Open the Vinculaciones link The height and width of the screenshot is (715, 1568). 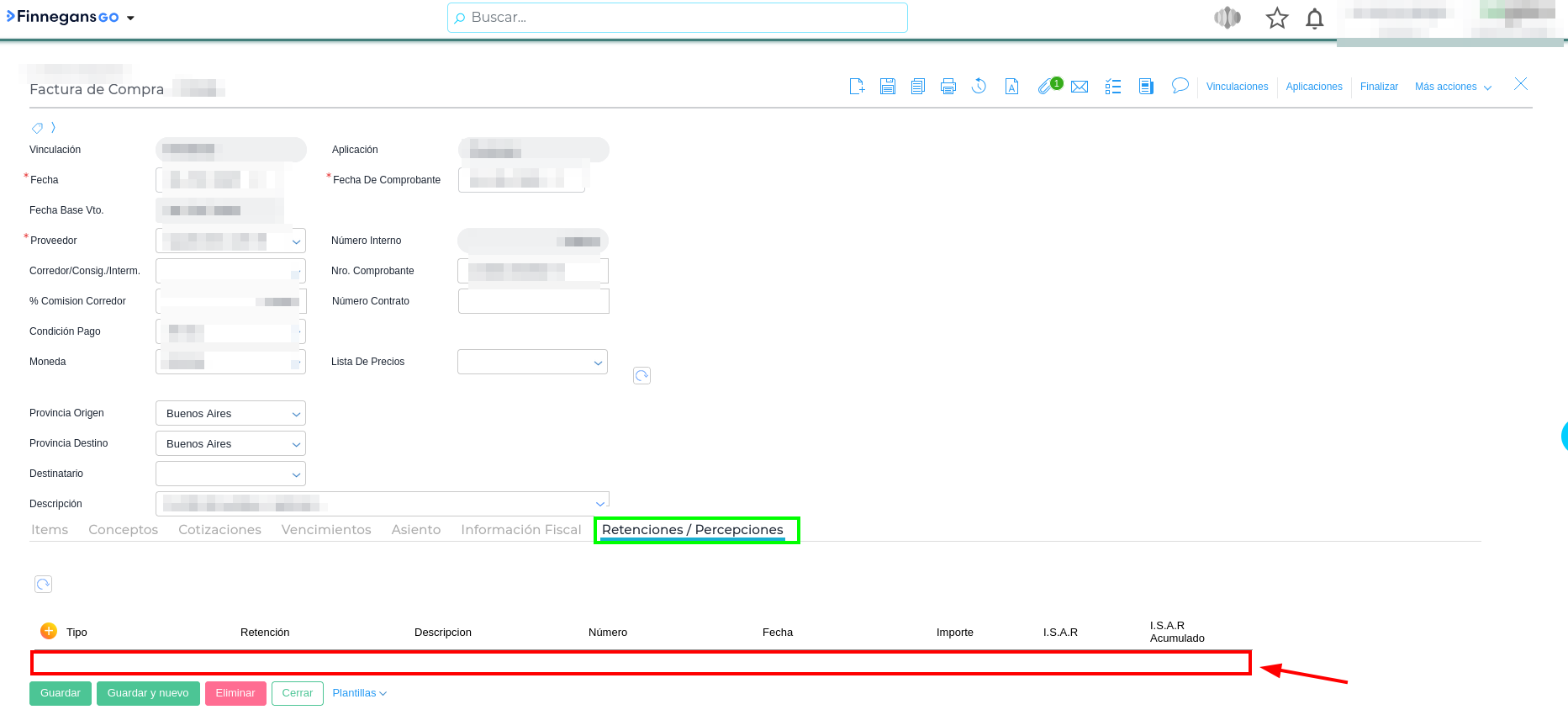[x=1238, y=87]
